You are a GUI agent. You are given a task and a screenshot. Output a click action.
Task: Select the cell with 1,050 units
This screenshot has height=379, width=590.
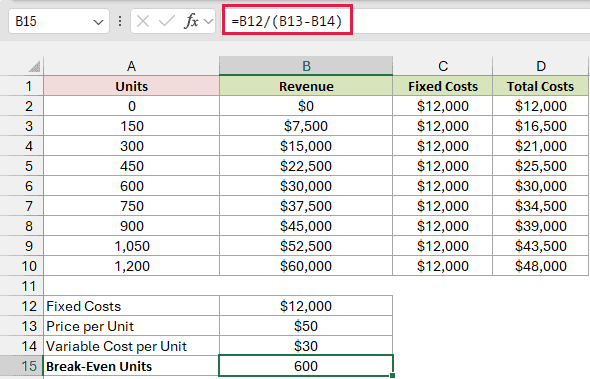pos(131,246)
